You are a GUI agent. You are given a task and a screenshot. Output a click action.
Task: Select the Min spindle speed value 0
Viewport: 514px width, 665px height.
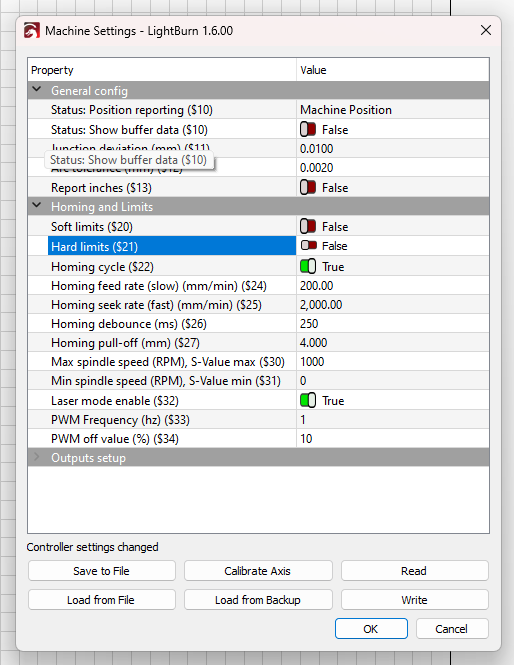(x=393, y=381)
